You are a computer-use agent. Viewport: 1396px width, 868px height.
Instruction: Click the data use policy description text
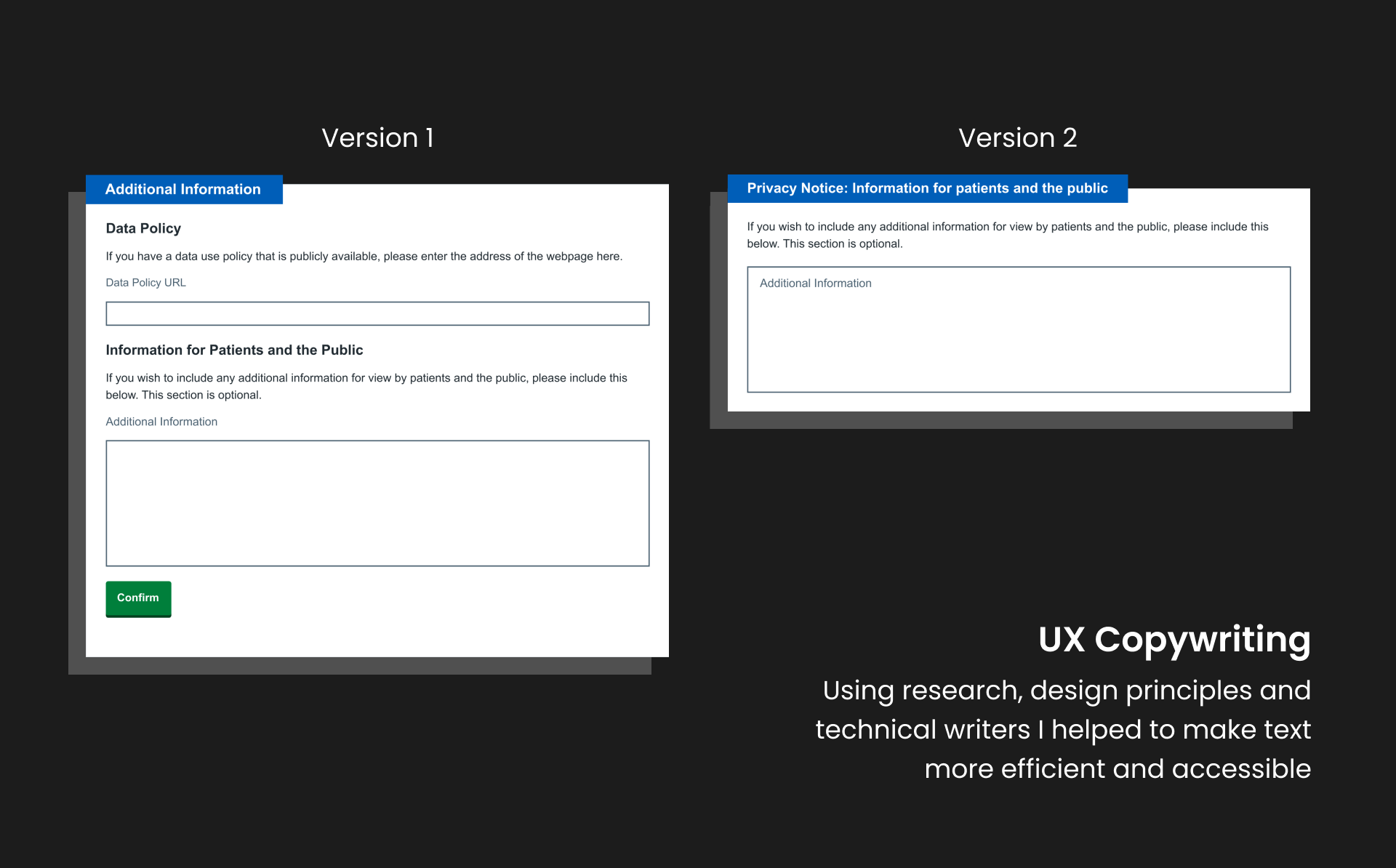click(364, 257)
